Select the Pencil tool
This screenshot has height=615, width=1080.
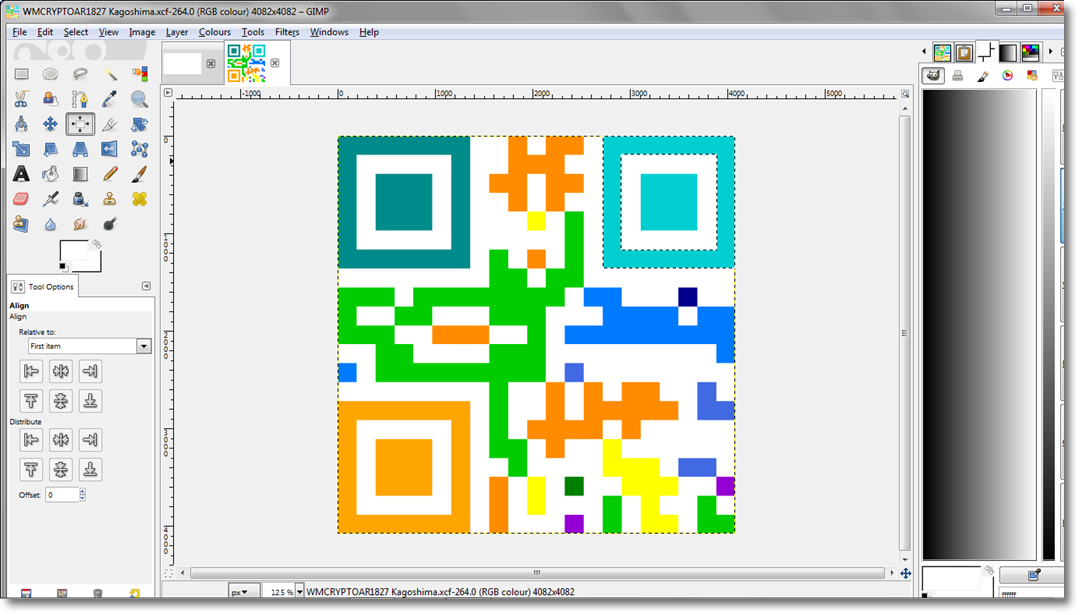110,174
